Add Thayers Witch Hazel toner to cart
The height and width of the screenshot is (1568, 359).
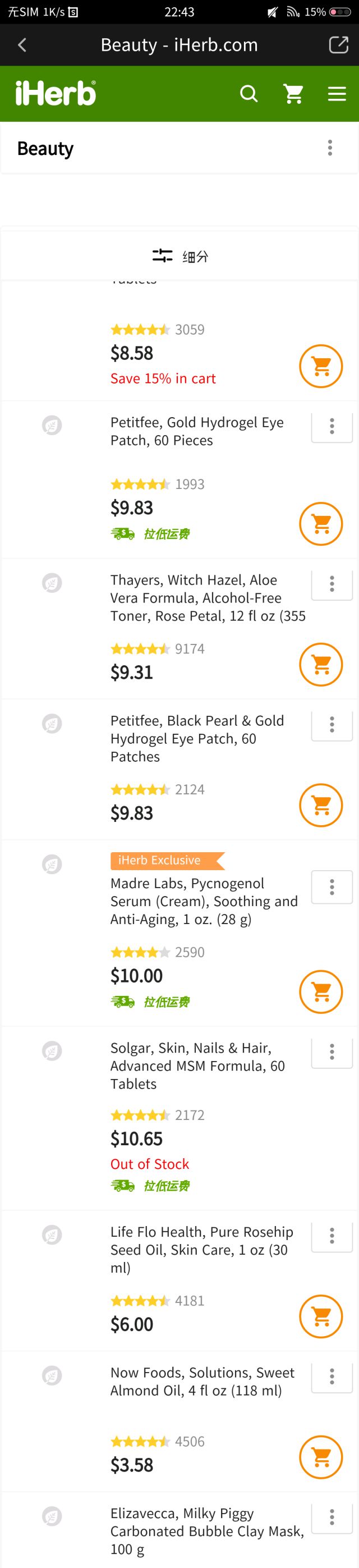point(321,664)
